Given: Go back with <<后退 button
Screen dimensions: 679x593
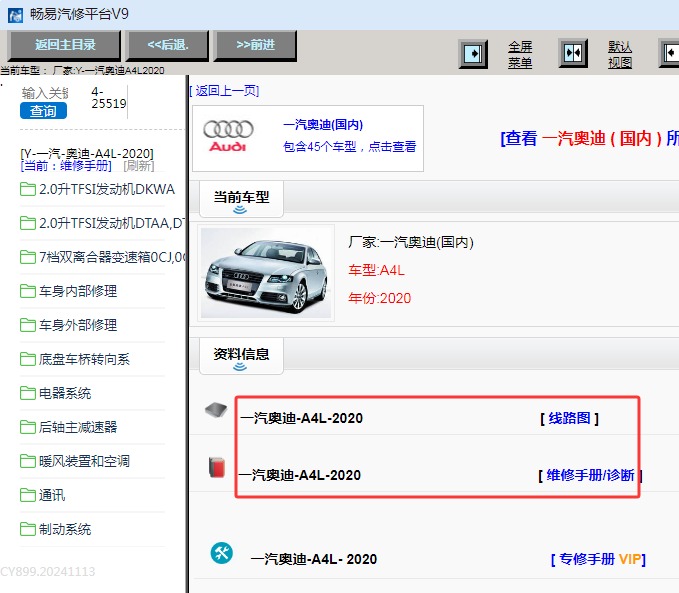Looking at the screenshot, I should tap(168, 45).
